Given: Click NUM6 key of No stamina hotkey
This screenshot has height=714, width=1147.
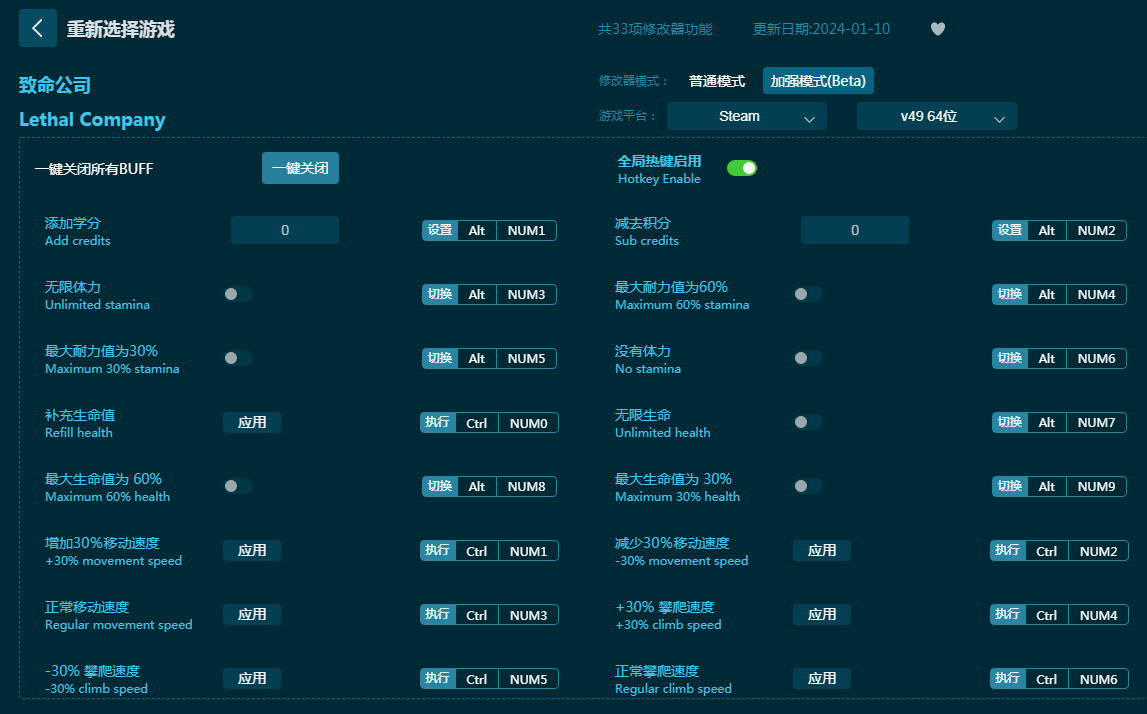Looking at the screenshot, I should 1097,358.
